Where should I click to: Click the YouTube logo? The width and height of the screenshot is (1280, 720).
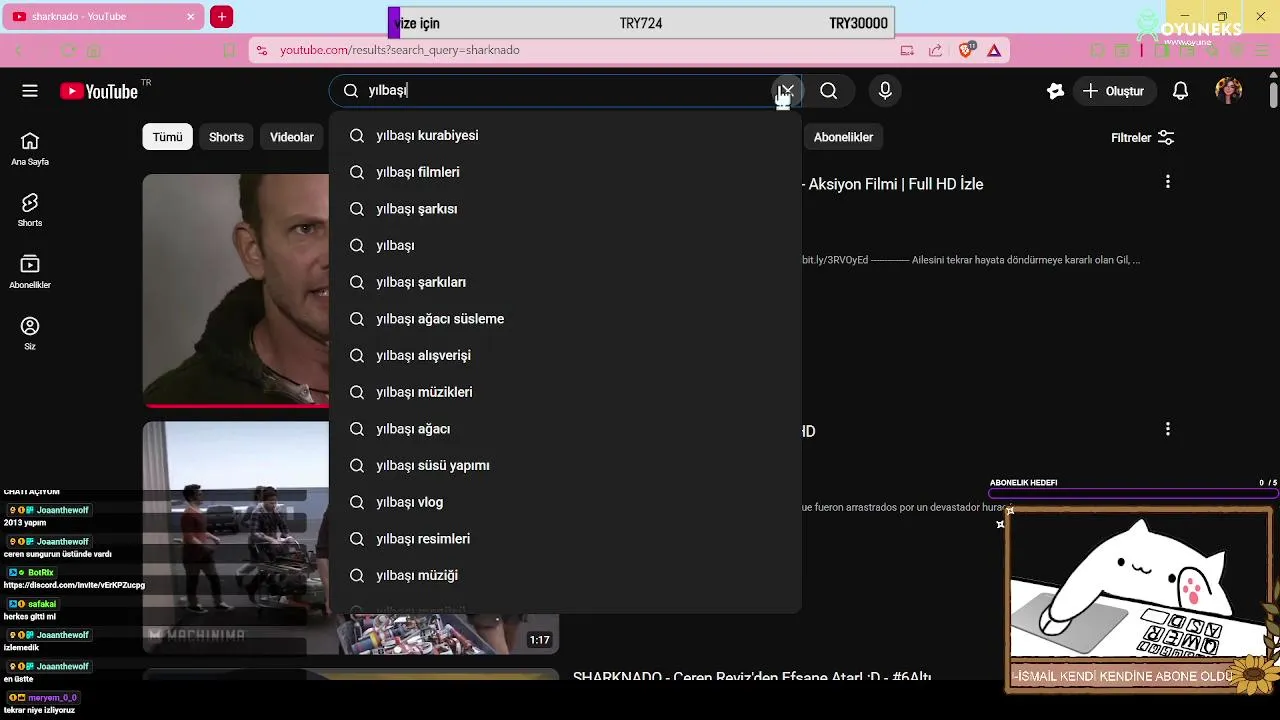click(x=99, y=91)
